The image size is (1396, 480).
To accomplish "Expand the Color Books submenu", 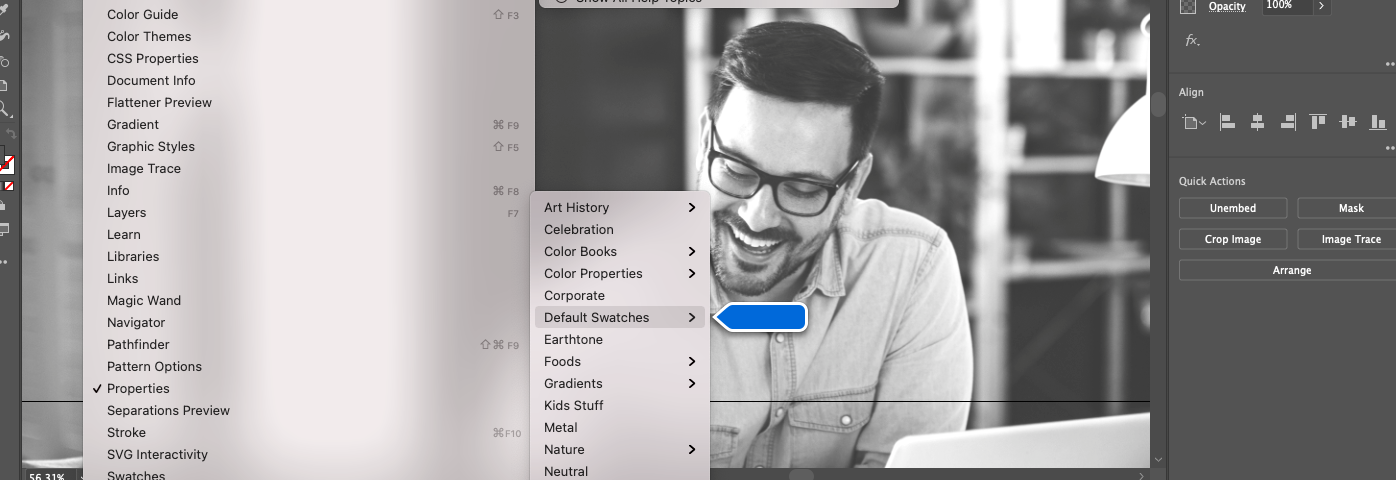I will (619, 251).
